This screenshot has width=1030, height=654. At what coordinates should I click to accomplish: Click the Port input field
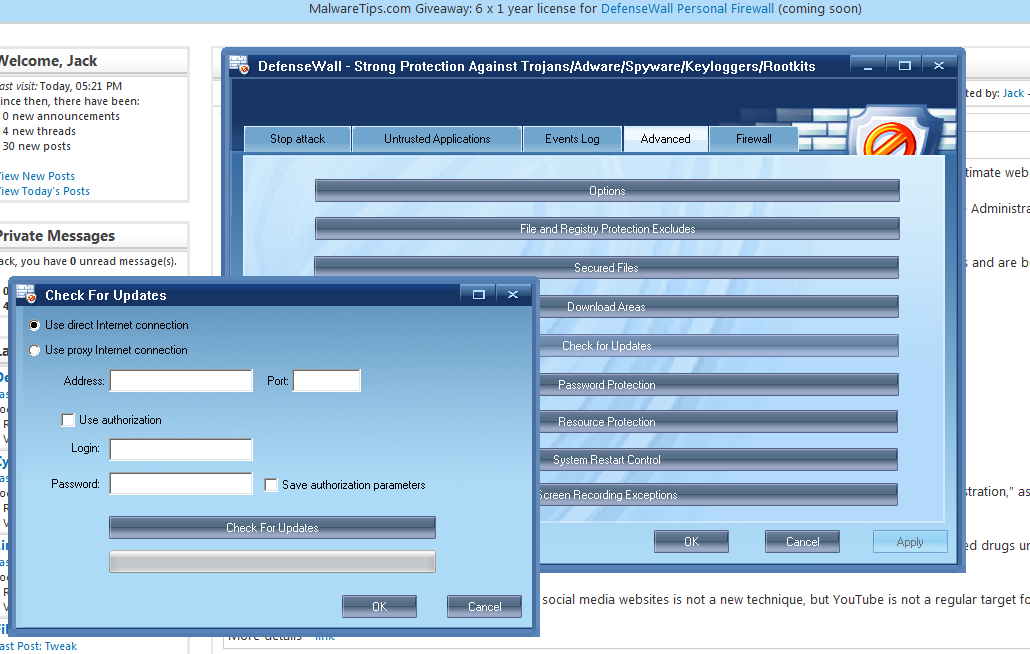tap(326, 381)
